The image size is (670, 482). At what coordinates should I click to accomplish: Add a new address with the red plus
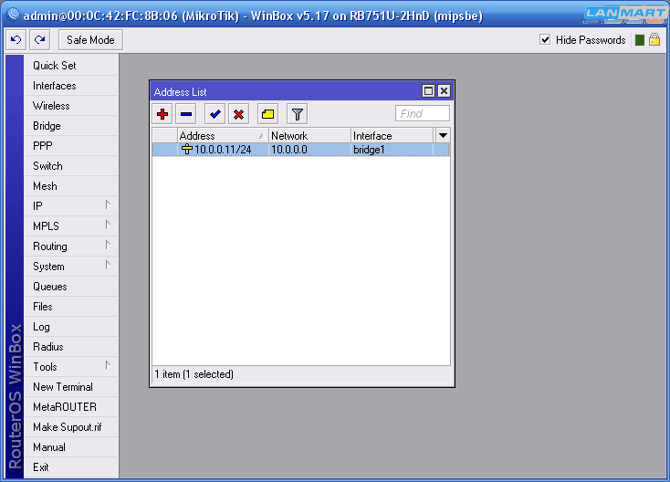pyautogui.click(x=162, y=114)
